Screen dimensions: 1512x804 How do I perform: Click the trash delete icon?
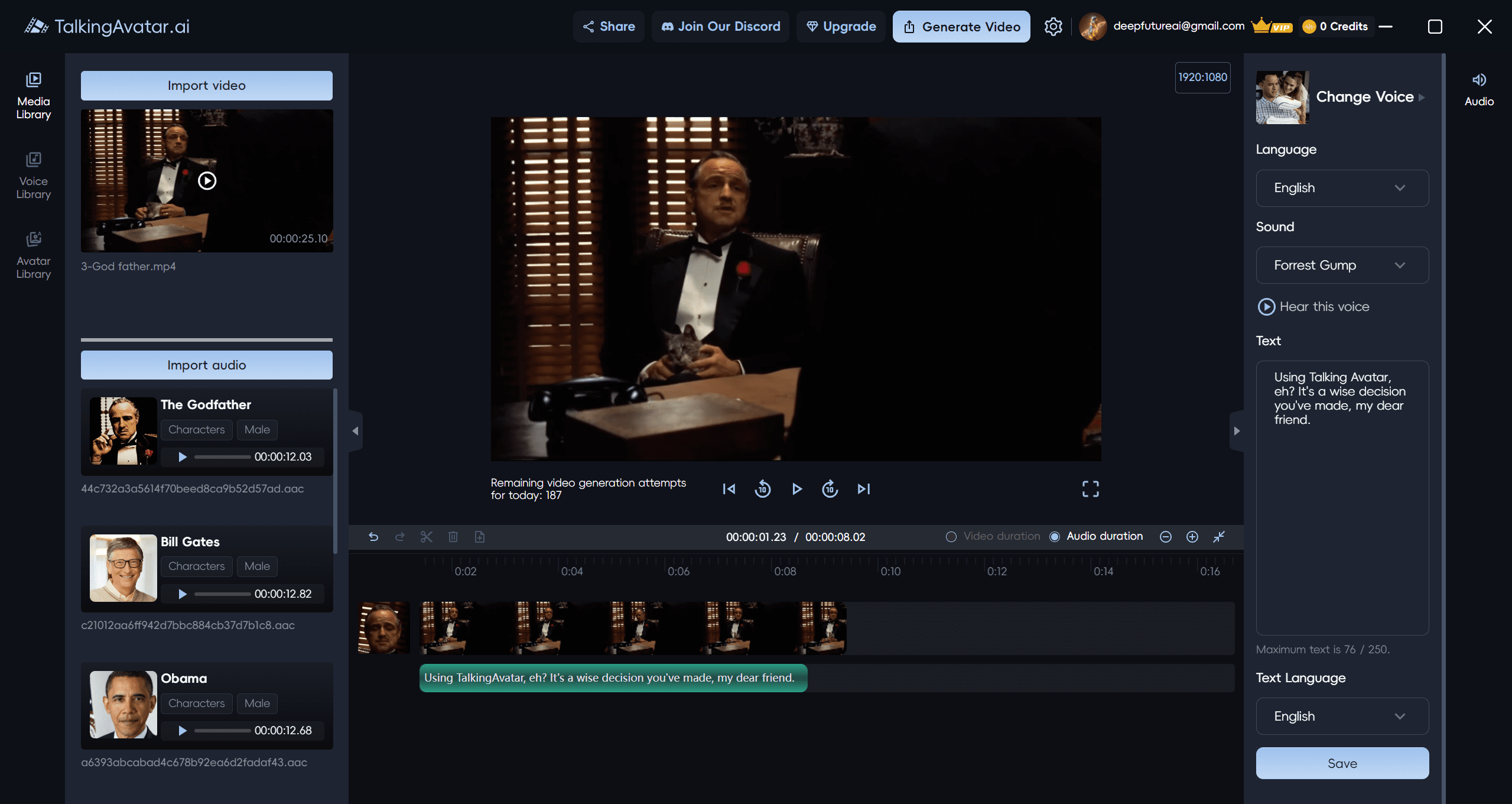point(453,537)
